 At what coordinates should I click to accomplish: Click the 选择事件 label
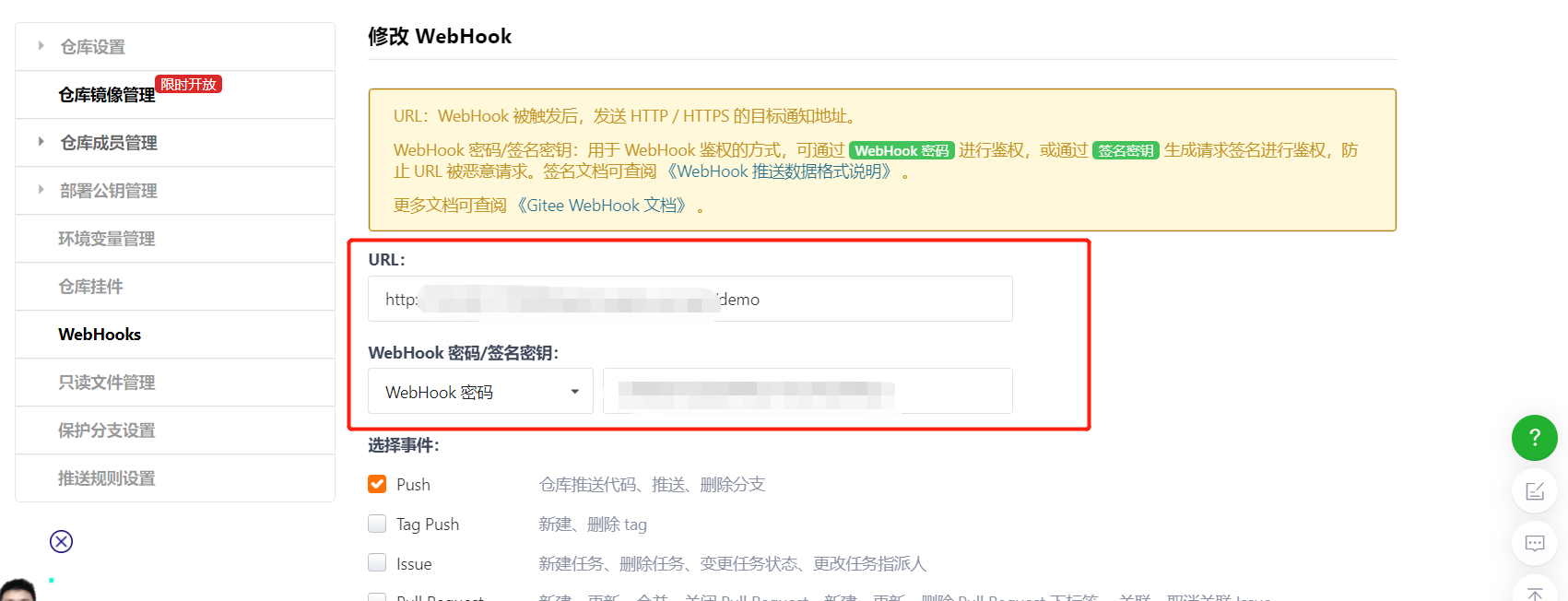404,445
